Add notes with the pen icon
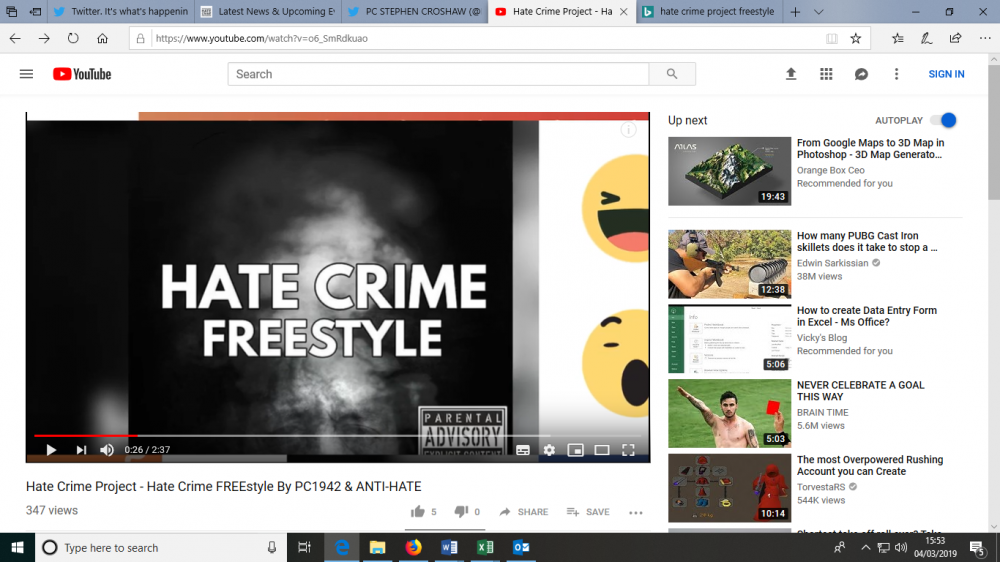 click(x=926, y=38)
